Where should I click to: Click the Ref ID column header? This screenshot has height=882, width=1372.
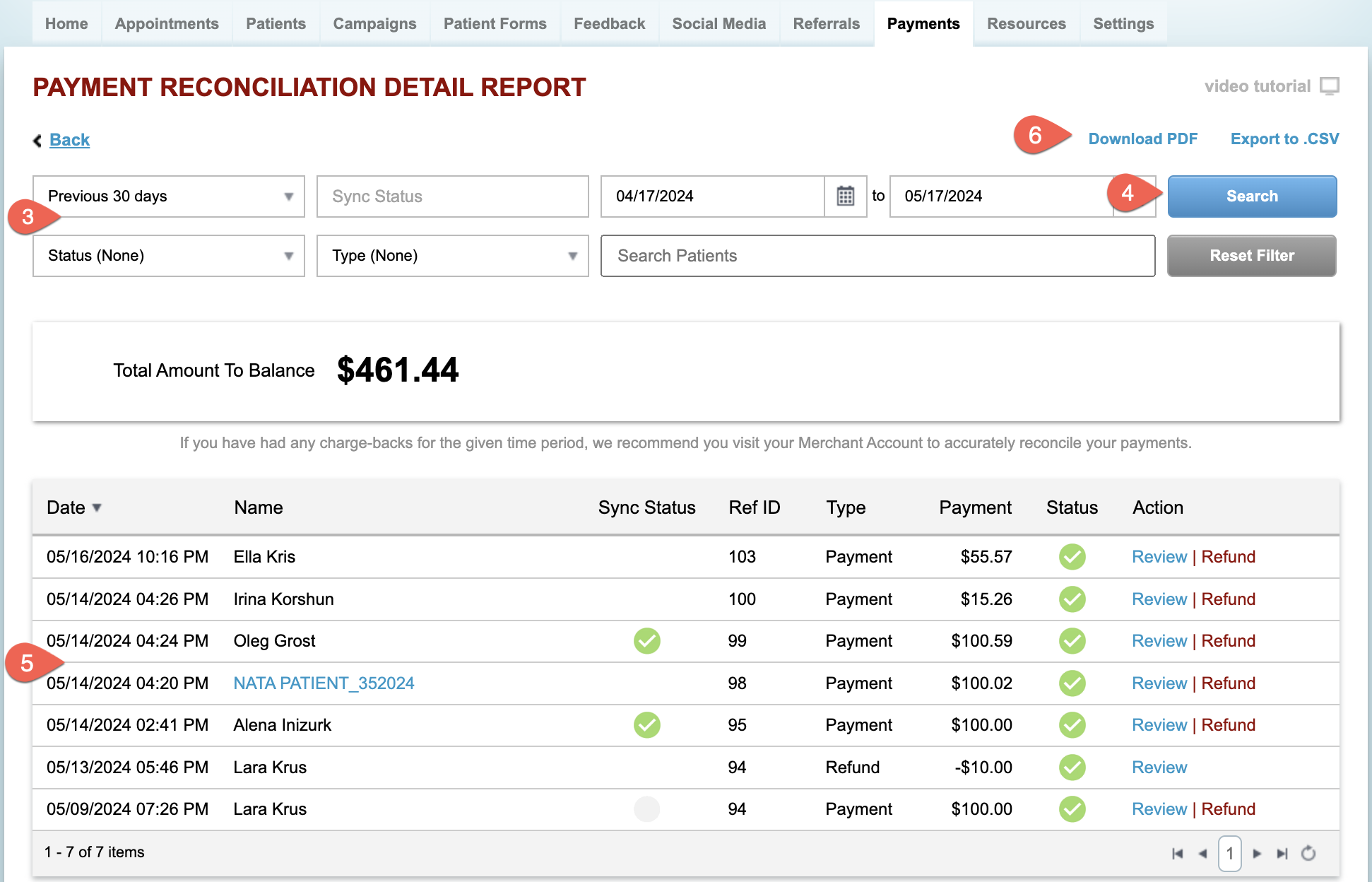(x=755, y=507)
